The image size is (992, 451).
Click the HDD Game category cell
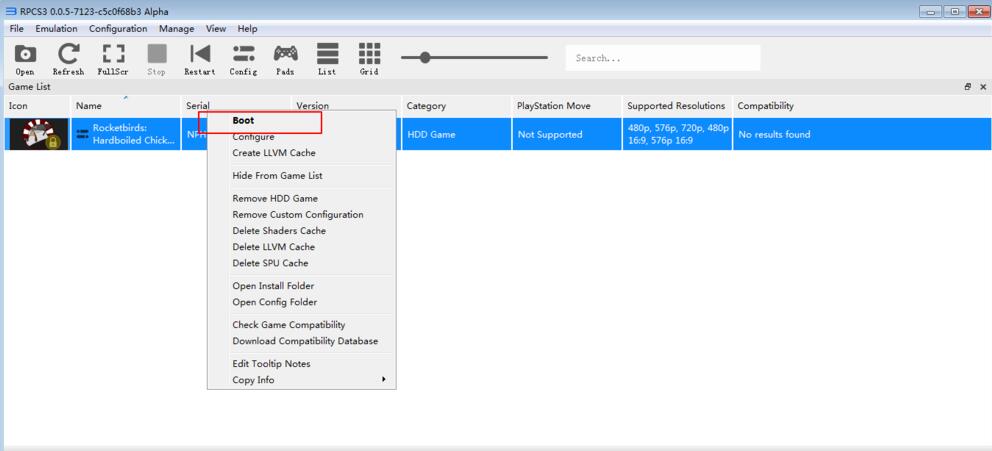point(456,134)
